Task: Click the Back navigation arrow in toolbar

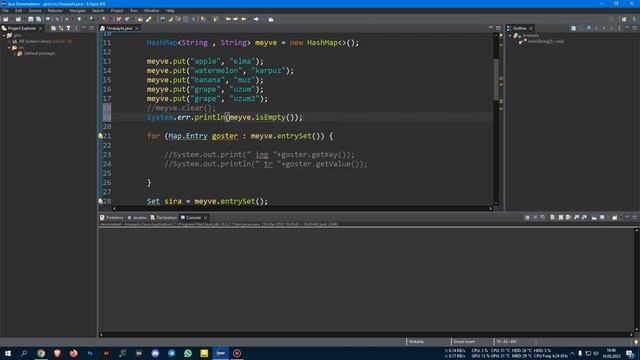Action: 244,19
